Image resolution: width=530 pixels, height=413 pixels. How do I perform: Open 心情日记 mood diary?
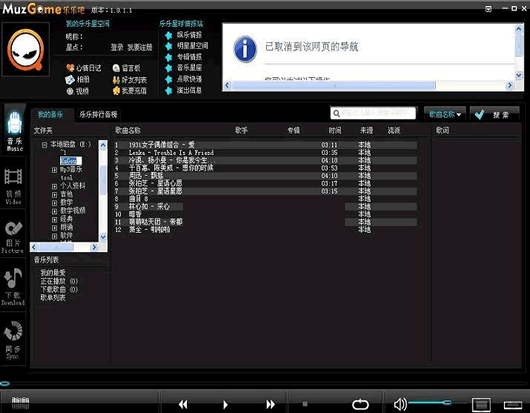83,68
